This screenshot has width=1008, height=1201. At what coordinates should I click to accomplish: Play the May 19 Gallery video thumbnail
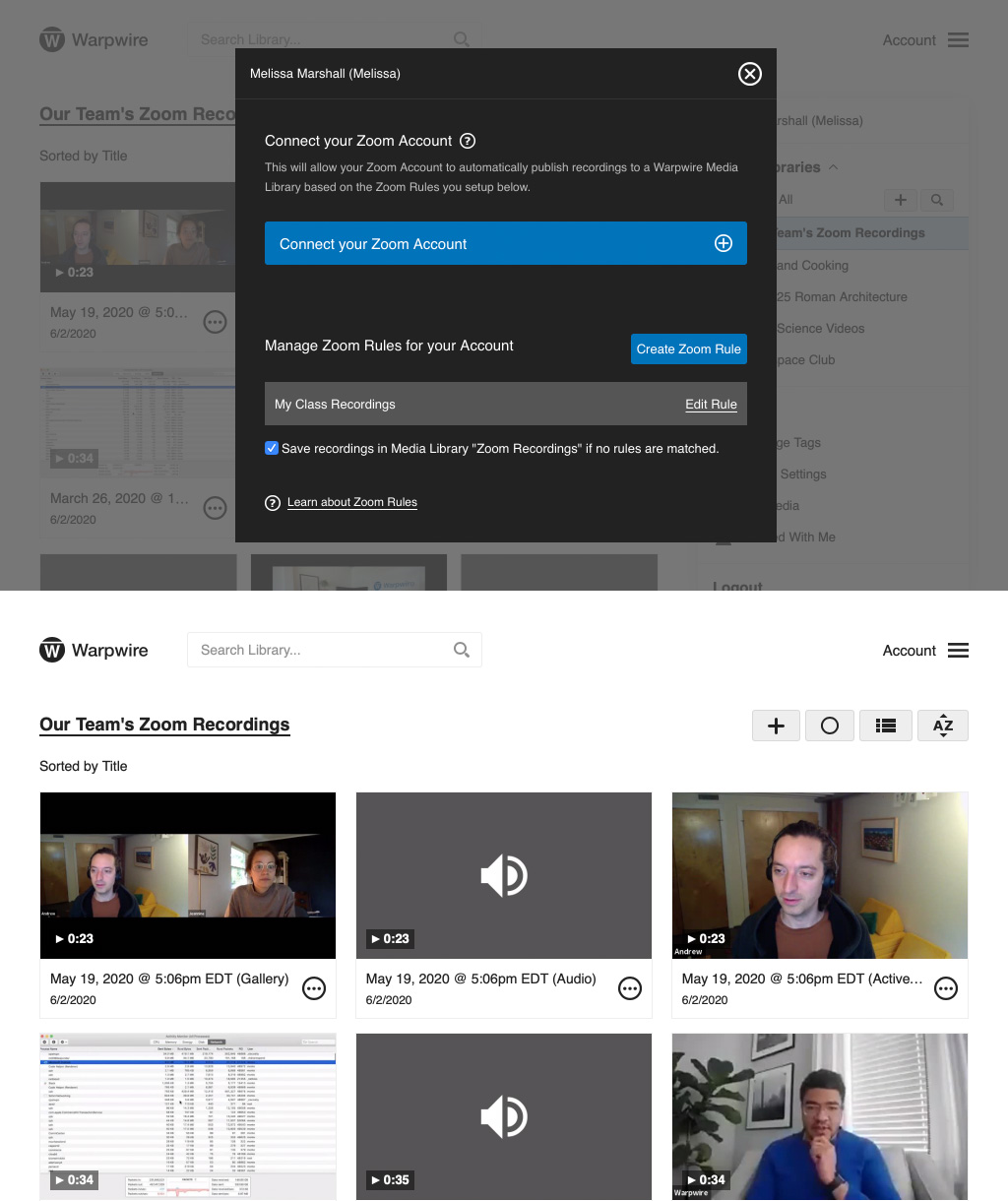point(188,875)
